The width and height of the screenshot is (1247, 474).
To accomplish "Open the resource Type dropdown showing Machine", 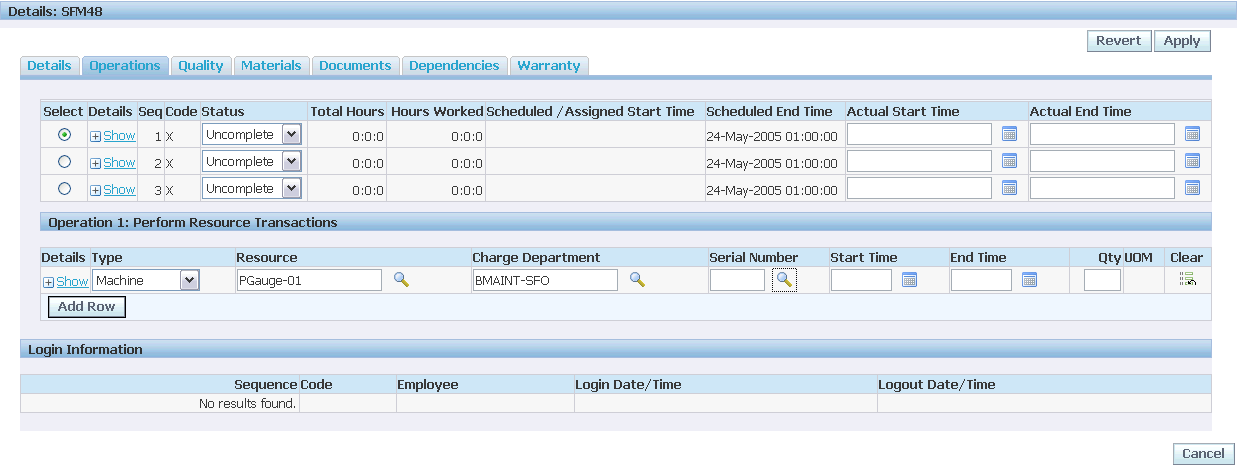I will [x=146, y=280].
